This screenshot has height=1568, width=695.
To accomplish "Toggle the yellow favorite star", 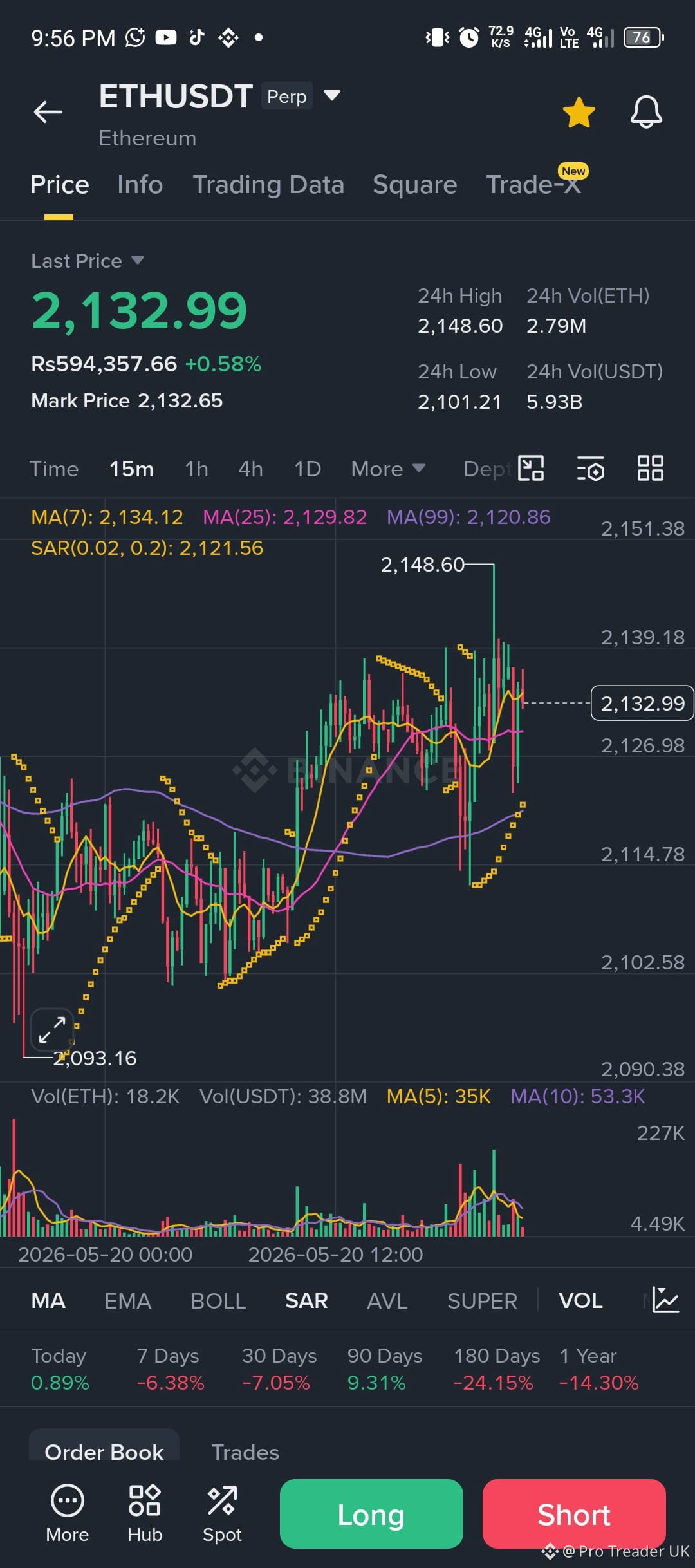I will click(579, 113).
